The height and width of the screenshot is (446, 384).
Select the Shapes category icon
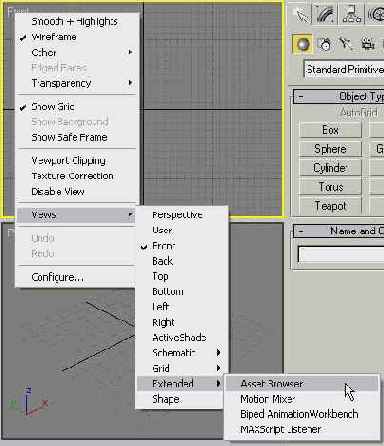[x=325, y=44]
